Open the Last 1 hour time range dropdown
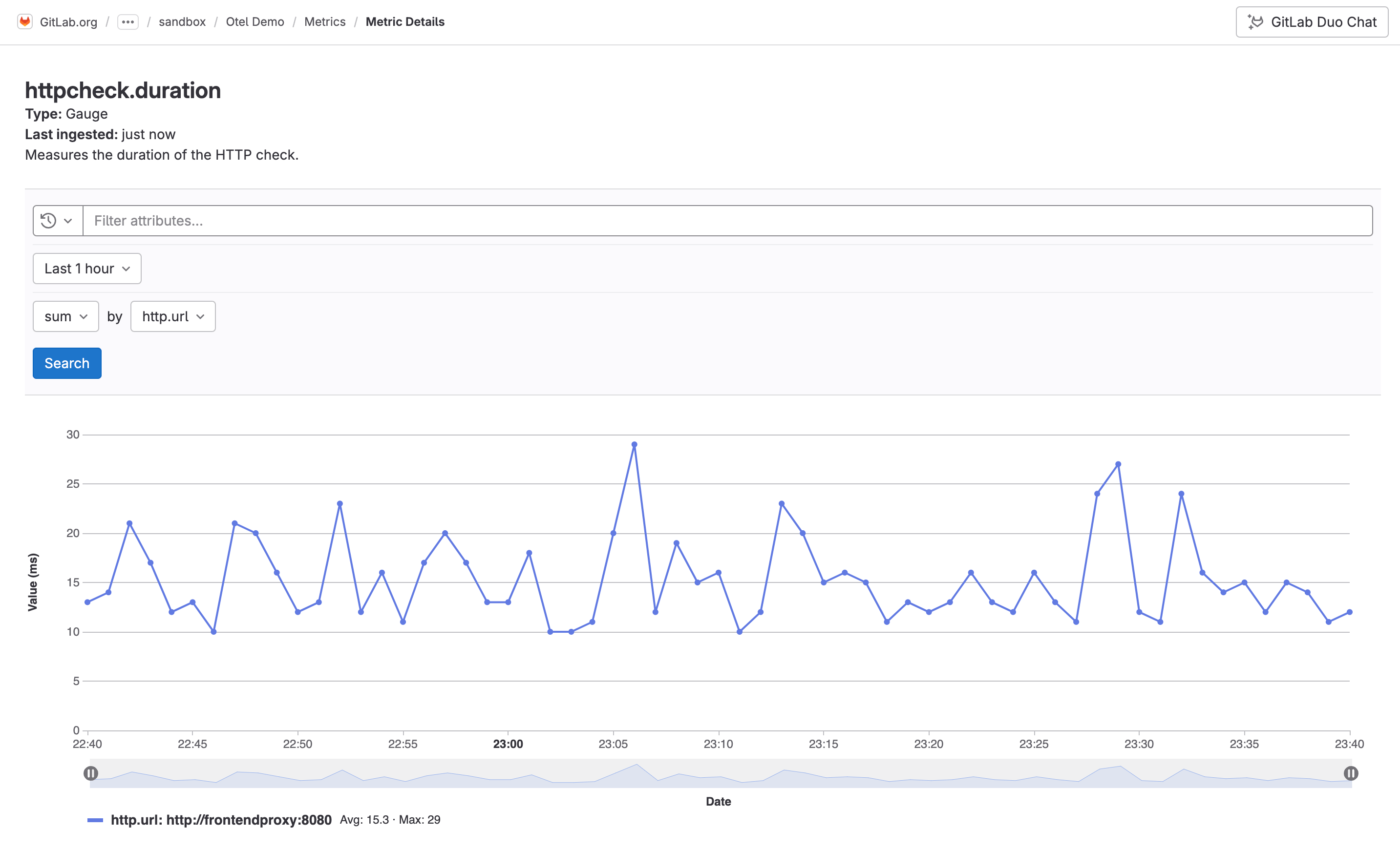The height and width of the screenshot is (851, 1400). click(x=86, y=268)
